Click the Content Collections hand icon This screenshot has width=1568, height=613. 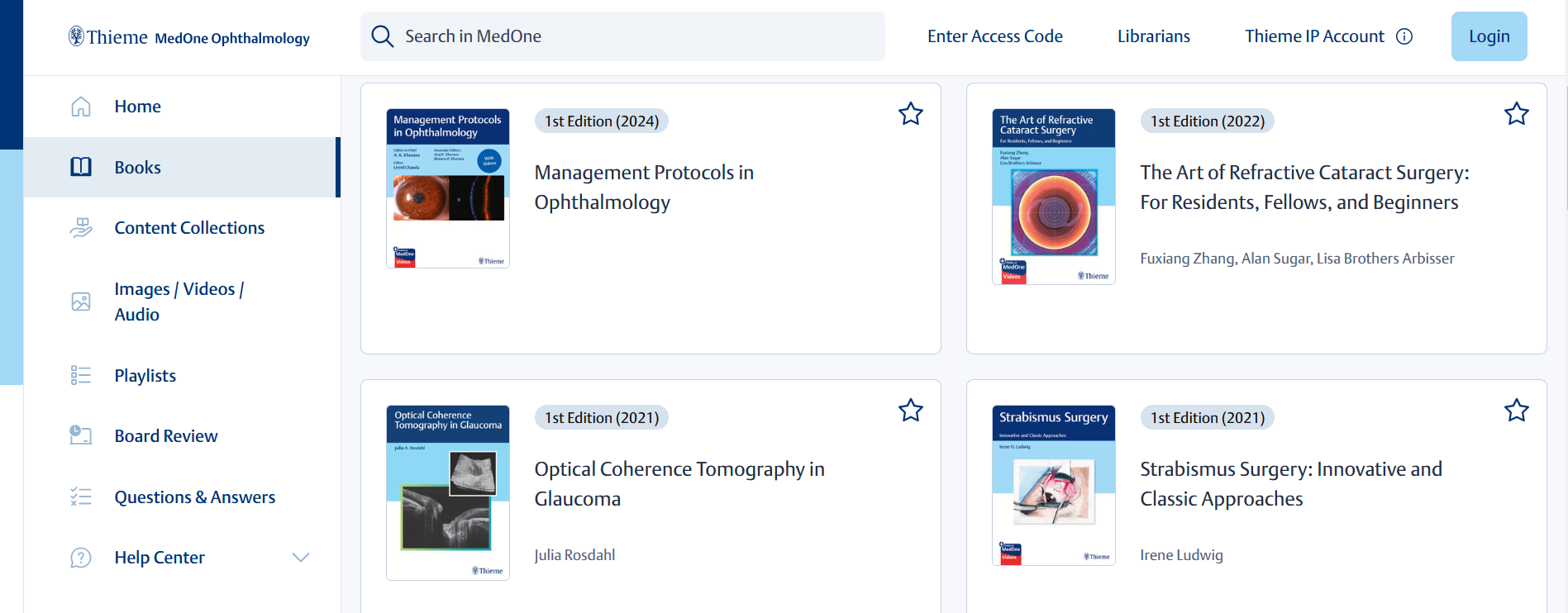coord(81,228)
